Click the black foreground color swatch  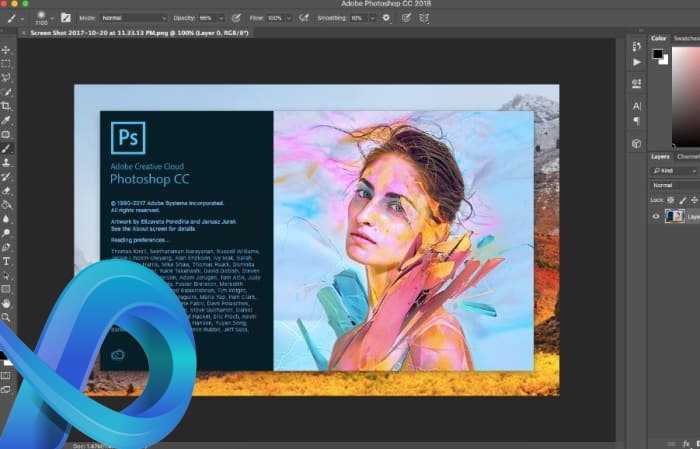(x=658, y=54)
